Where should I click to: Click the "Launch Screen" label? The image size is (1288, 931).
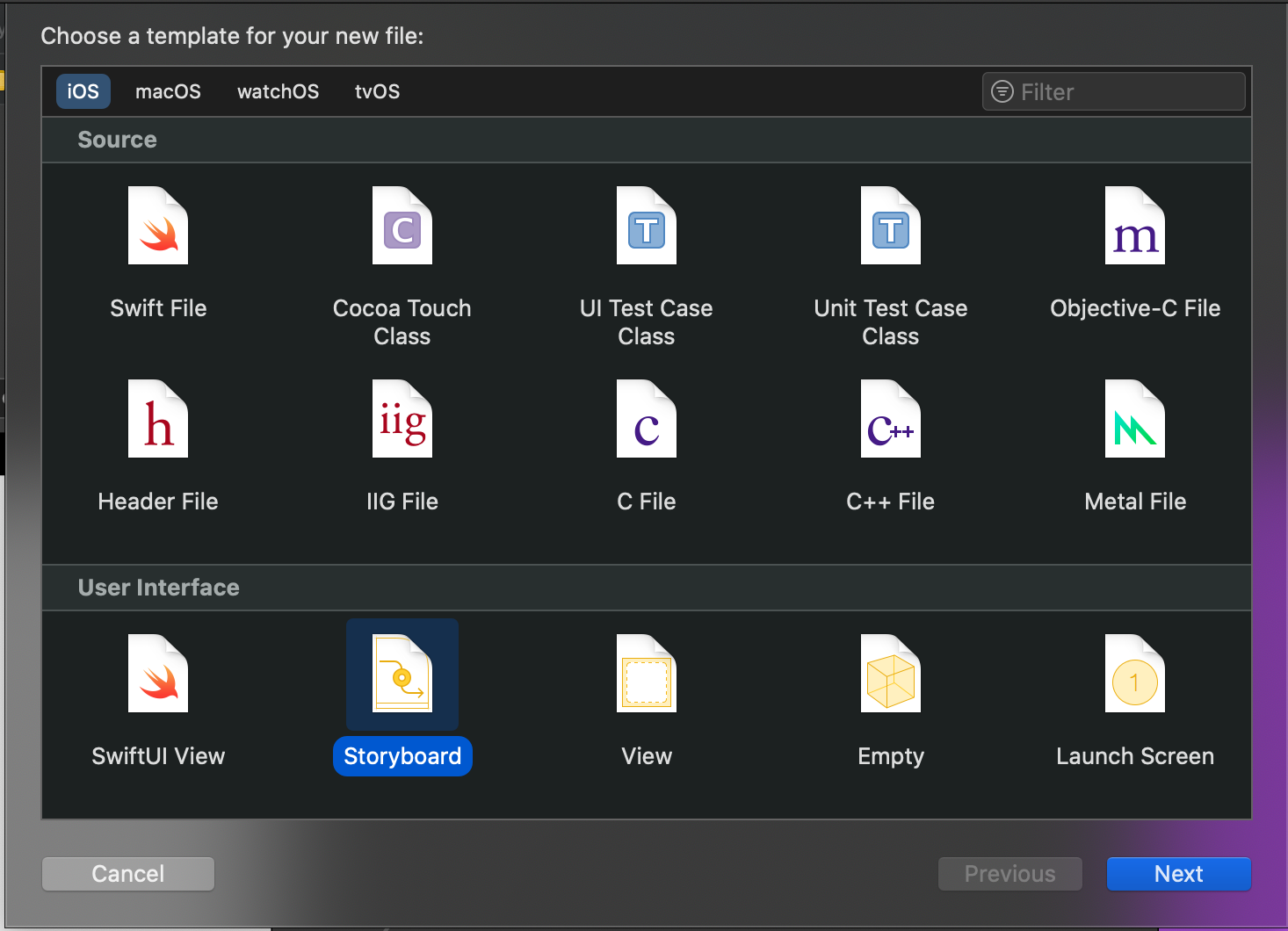(1135, 756)
